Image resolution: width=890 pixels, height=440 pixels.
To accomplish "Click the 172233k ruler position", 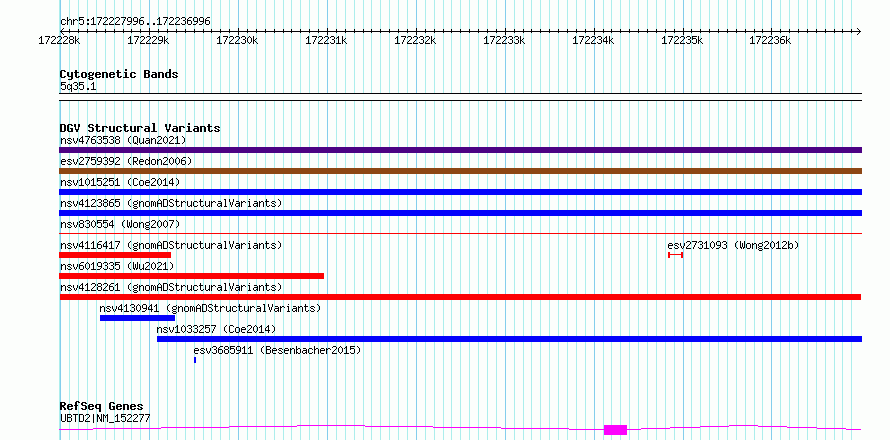I will pyautogui.click(x=504, y=41).
